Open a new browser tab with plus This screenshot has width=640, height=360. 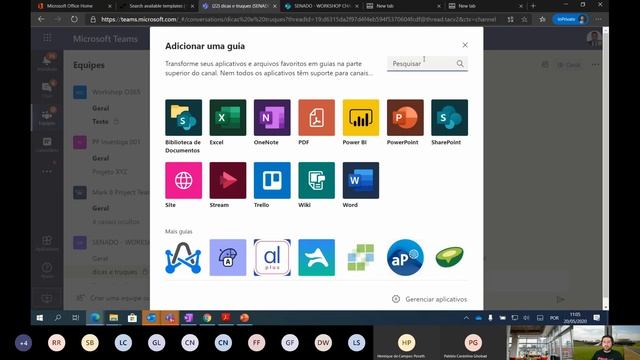pos(533,6)
